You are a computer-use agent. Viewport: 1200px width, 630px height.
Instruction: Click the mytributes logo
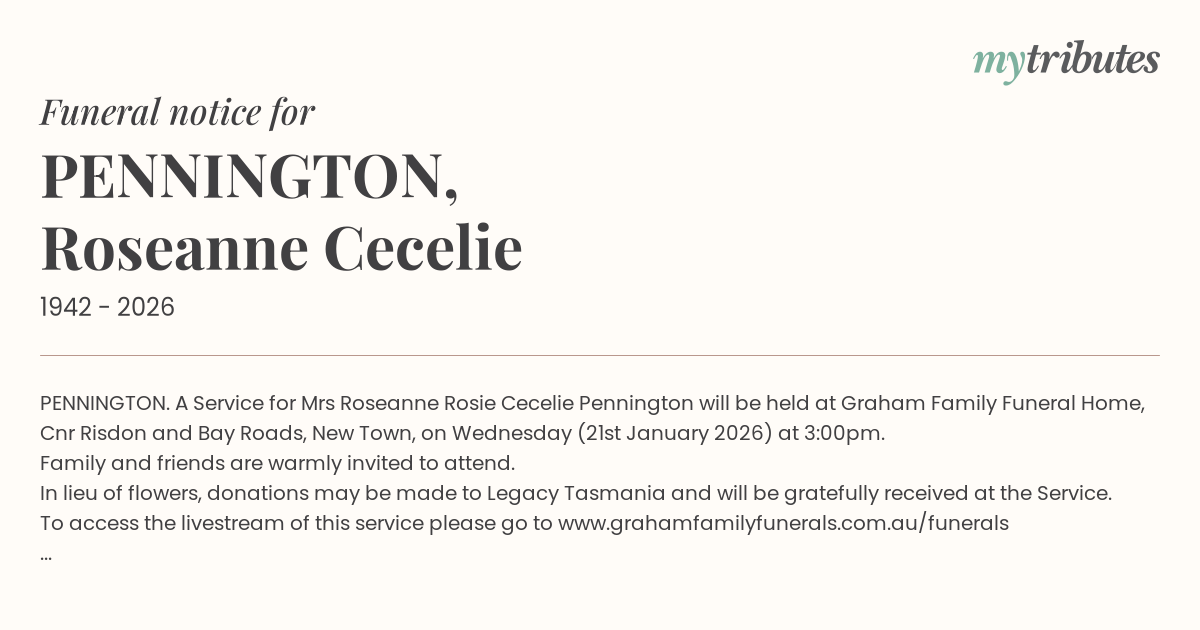[x=1066, y=61]
